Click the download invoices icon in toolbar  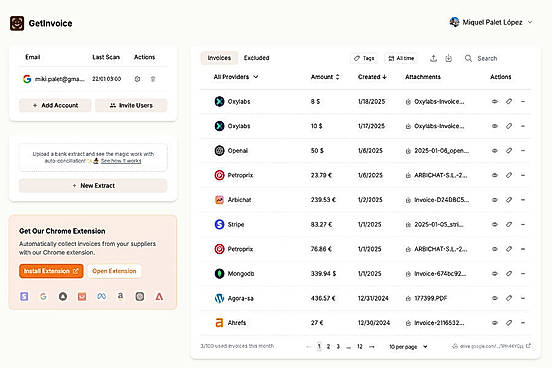[448, 58]
